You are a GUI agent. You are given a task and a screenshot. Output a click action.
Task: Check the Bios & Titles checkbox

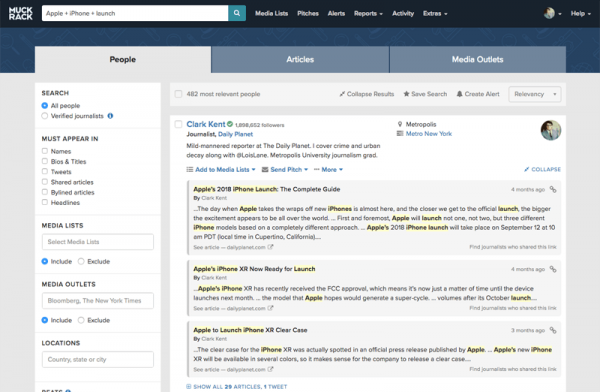(x=45, y=161)
